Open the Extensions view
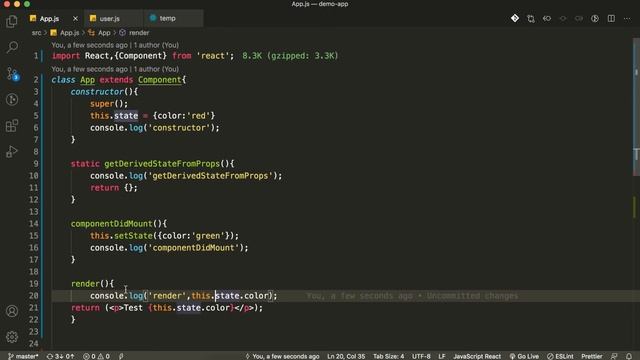The width and height of the screenshot is (640, 360). point(12,125)
